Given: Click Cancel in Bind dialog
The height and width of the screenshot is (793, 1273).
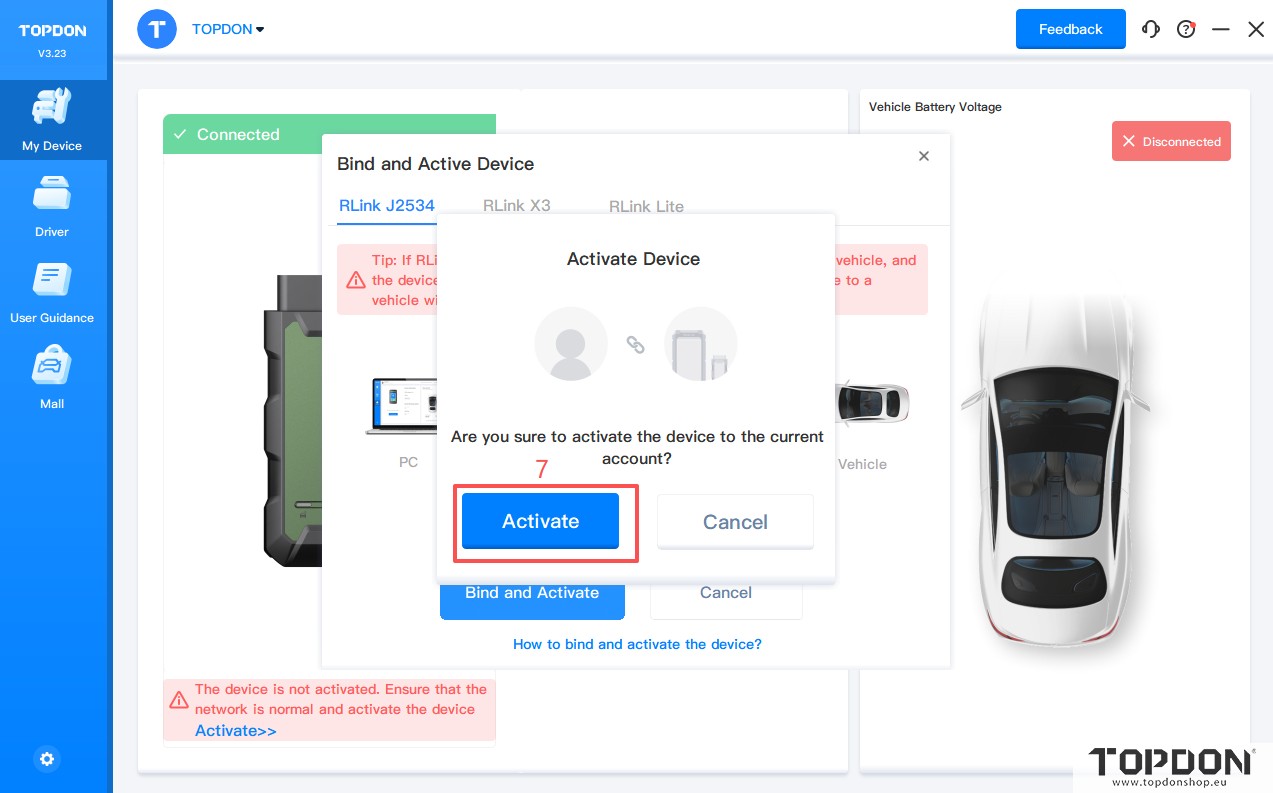Looking at the screenshot, I should click(x=726, y=600).
